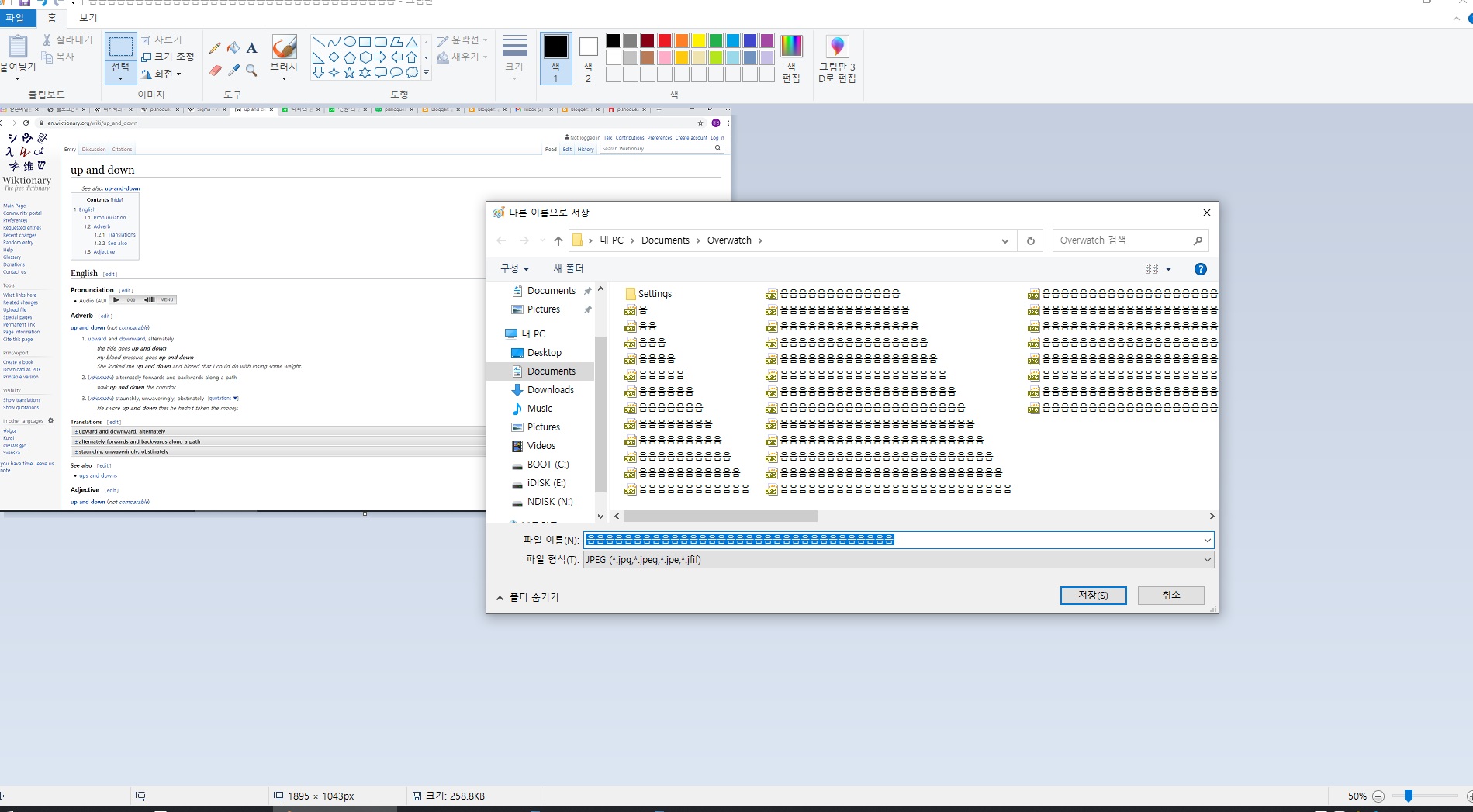Select iDISK (E:) drive in tree
Screen dimensions: 1473x812
[x=546, y=483]
